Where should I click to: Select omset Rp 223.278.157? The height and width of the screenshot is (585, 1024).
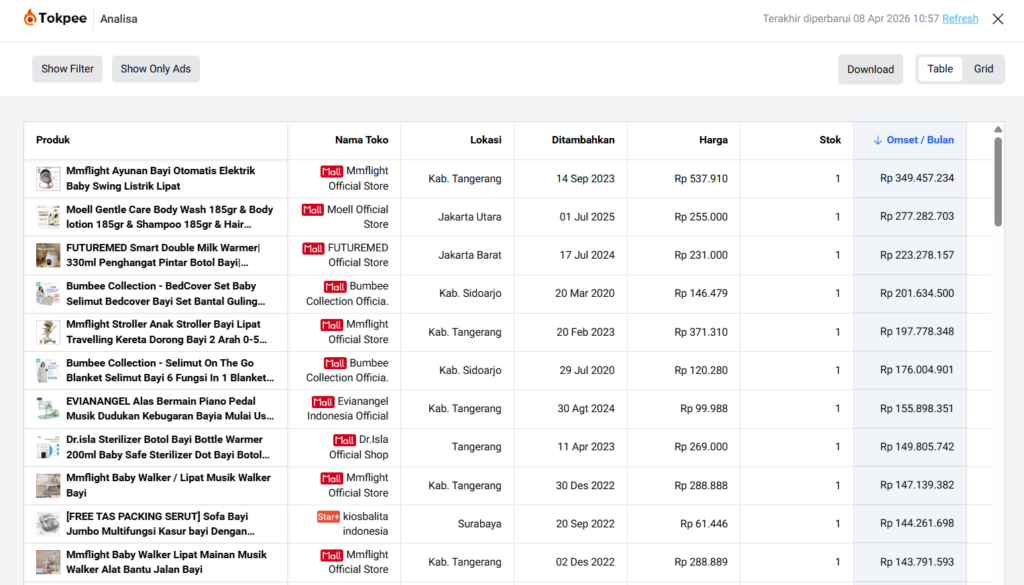pyautogui.click(x=917, y=255)
